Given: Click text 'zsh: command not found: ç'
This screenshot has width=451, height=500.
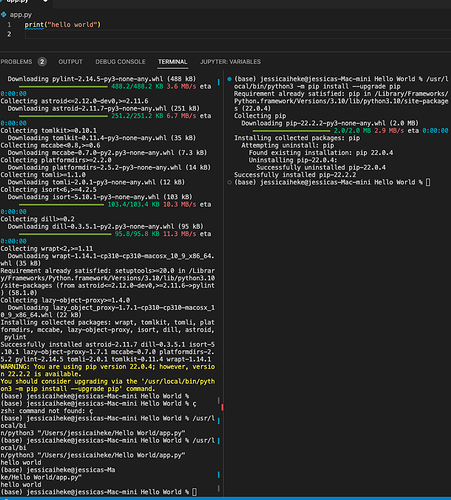Looking at the screenshot, I should [47, 411].
